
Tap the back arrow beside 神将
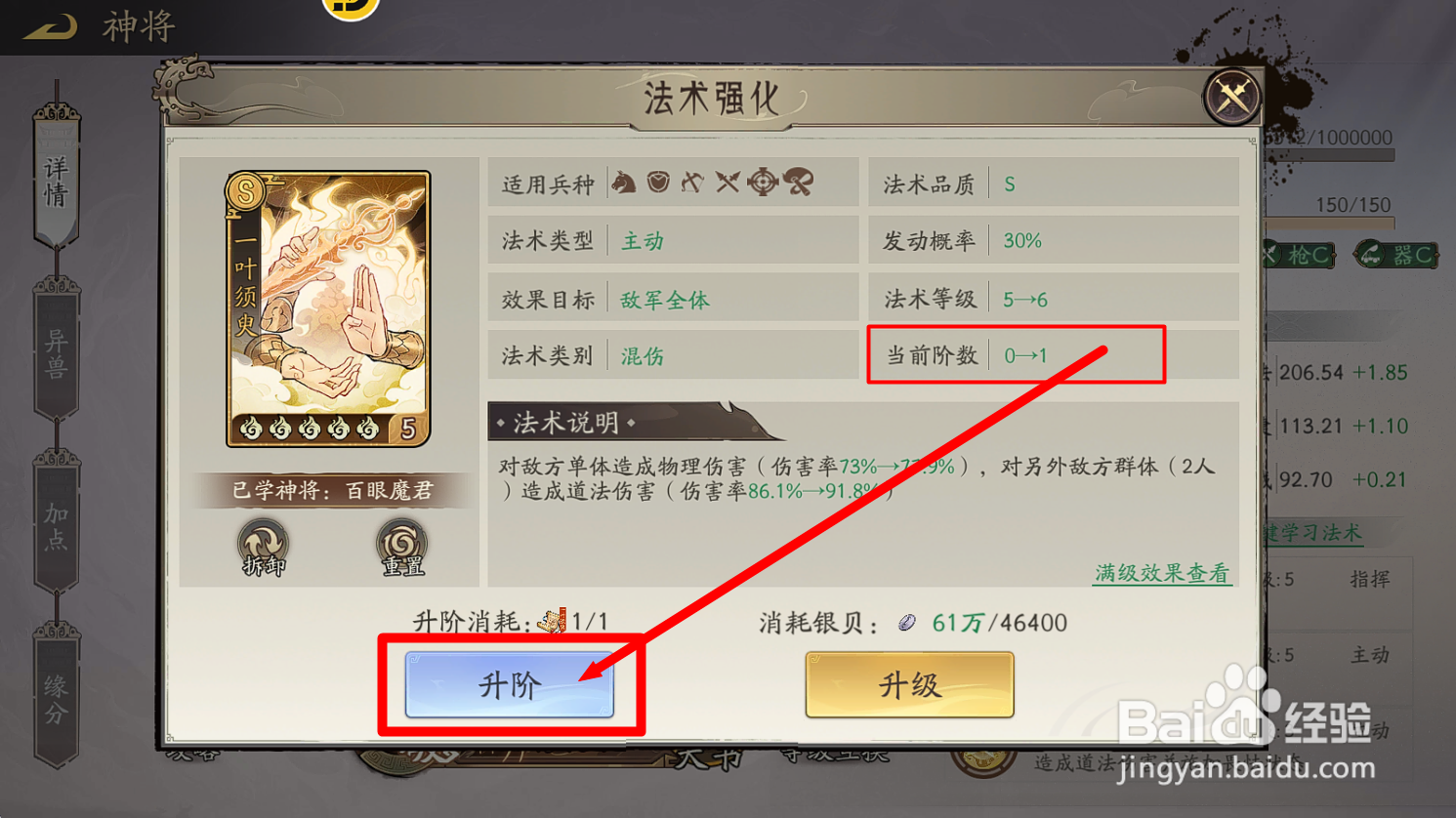[x=50, y=27]
